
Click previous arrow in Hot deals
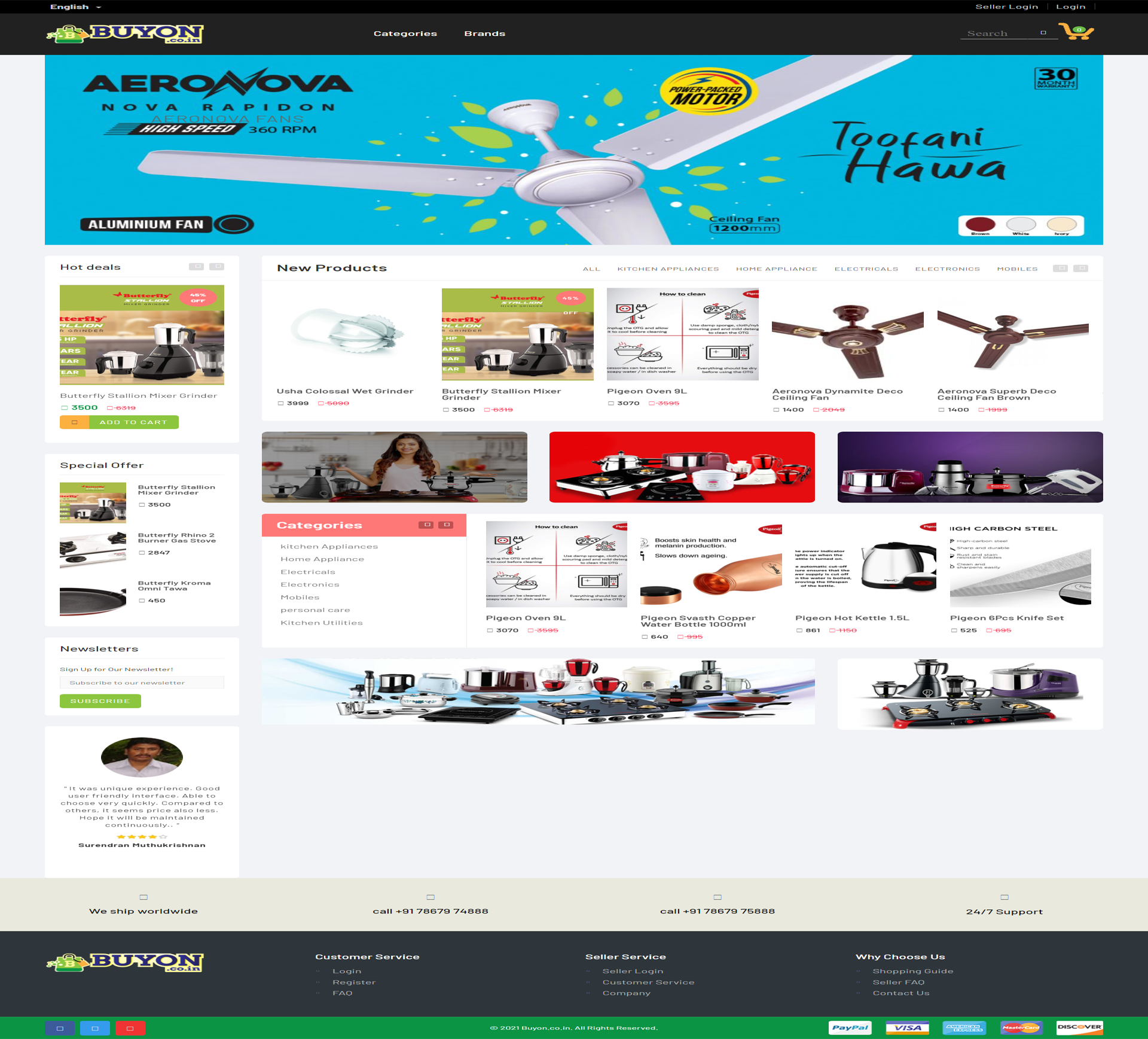click(x=196, y=266)
